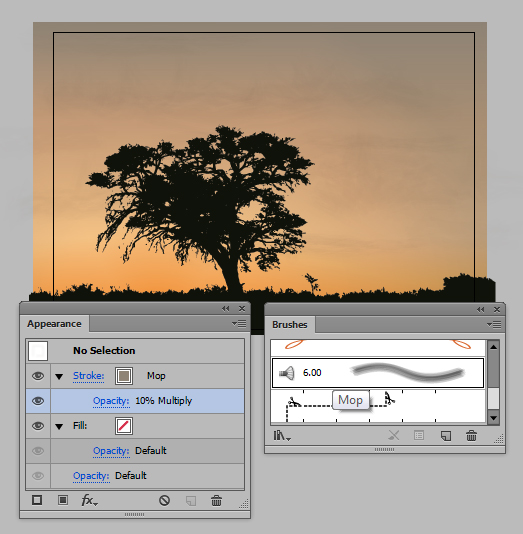Select the Appearance tab
The image size is (523, 534).
[54, 324]
